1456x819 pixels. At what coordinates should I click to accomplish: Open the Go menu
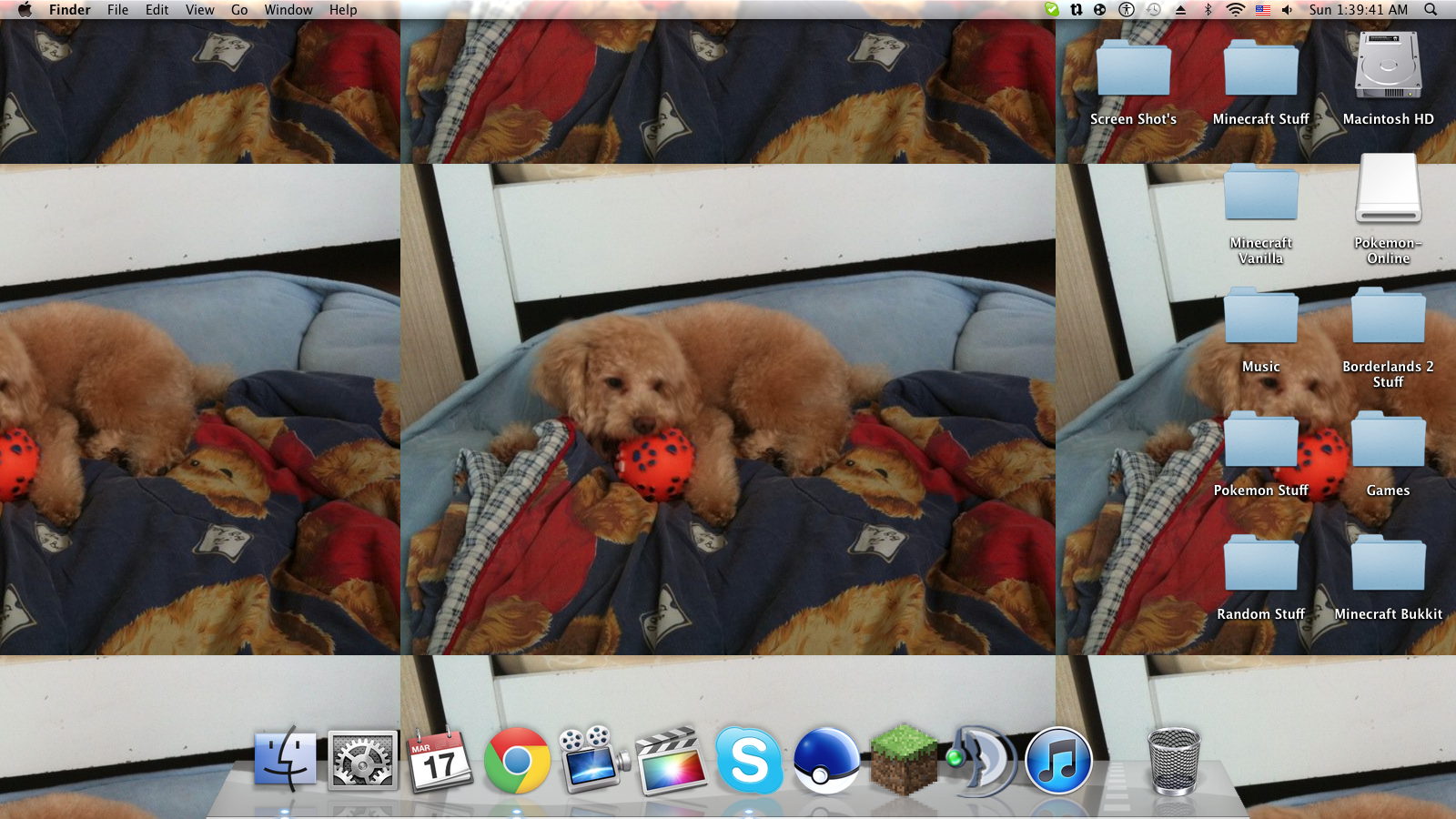coord(239,9)
